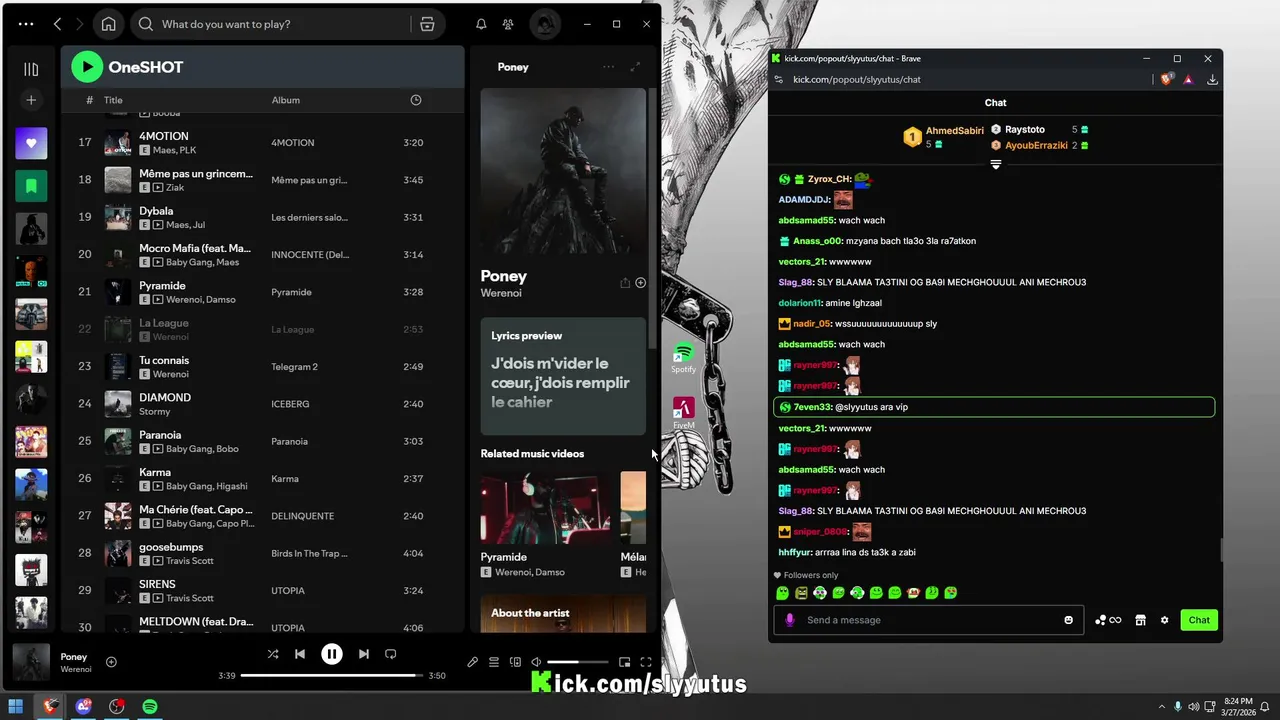
Task: Open 'Pyramide' related music video thumbnail
Action: (545, 508)
